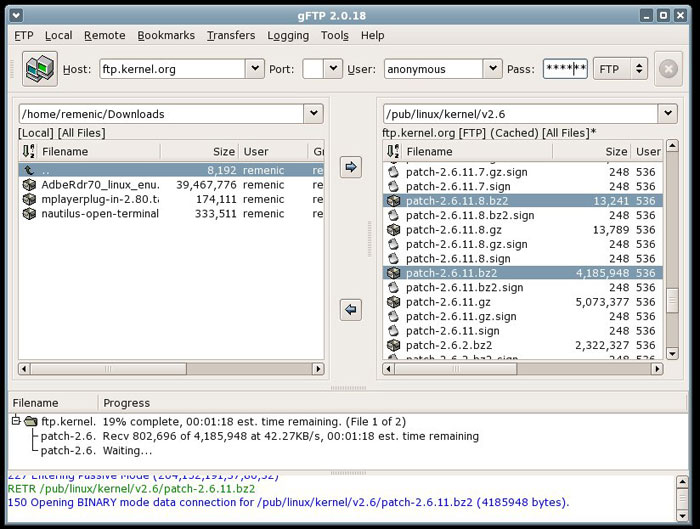This screenshot has height=529, width=700.
Task: Sort local files by User column header
Action: (x=273, y=151)
